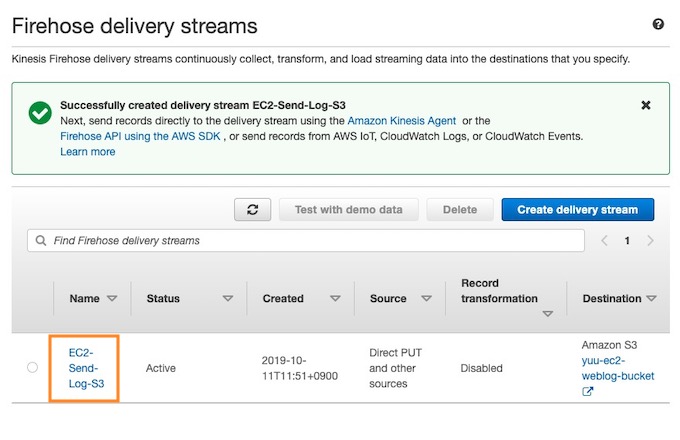This screenshot has height=440, width=680.
Task: Click the Direct PUT and other sources cell
Action: [x=395, y=368]
